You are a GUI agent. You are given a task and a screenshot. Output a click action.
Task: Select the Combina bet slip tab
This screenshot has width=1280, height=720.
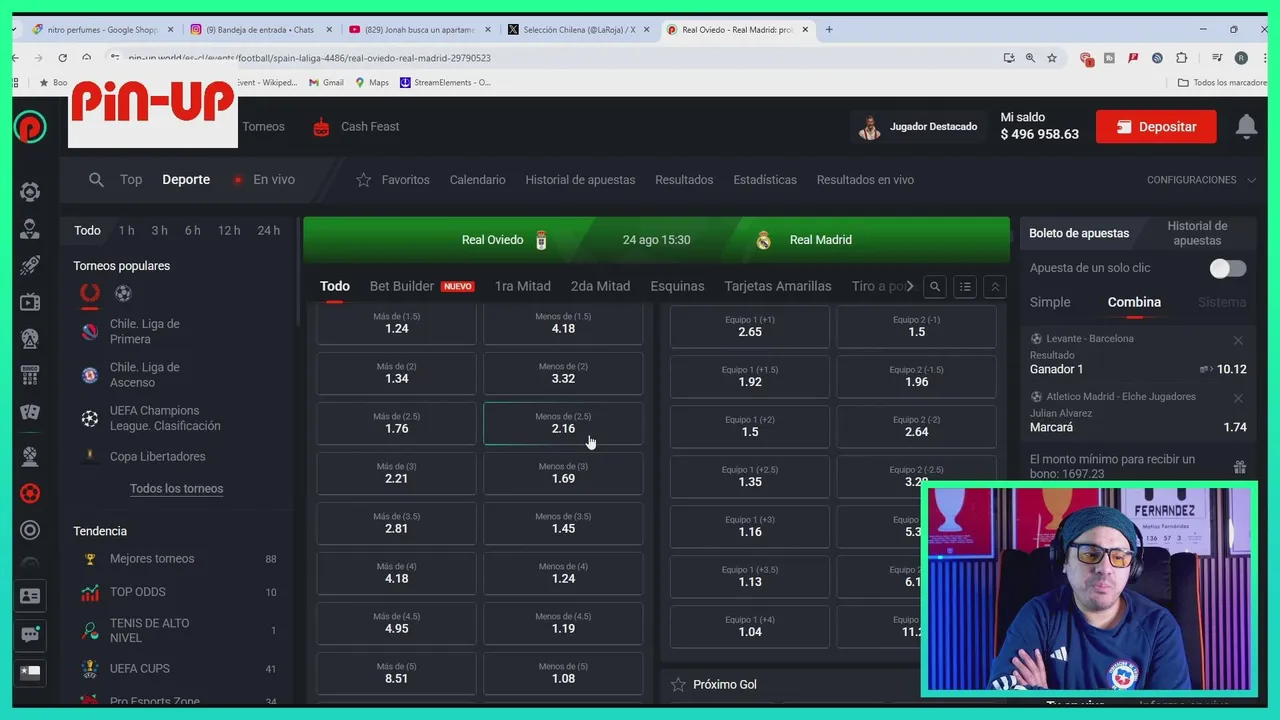click(1134, 302)
